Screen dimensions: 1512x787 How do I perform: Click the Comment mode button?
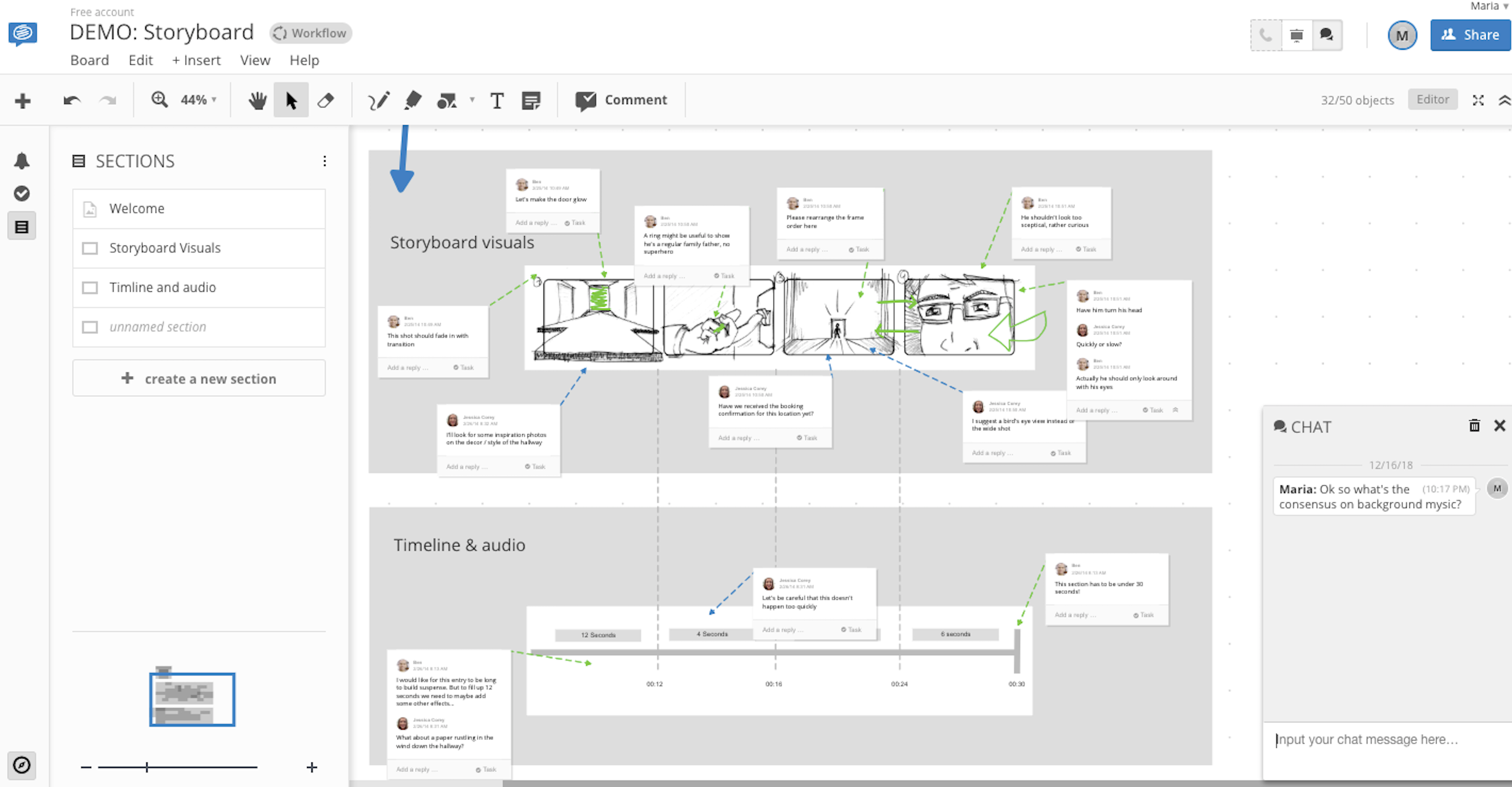[620, 99]
